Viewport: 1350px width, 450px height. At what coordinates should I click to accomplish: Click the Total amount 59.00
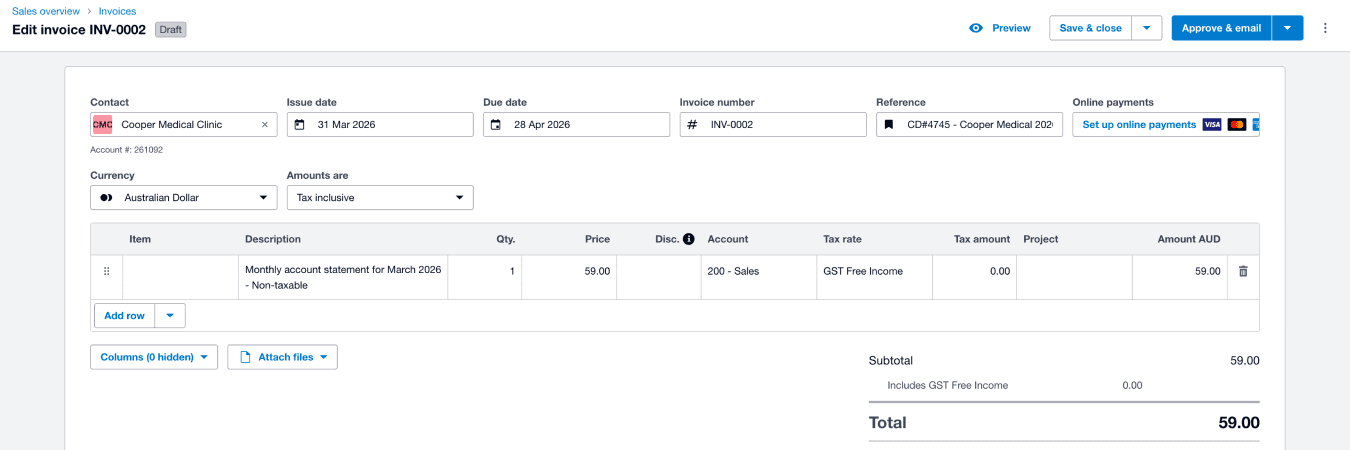coord(1239,423)
